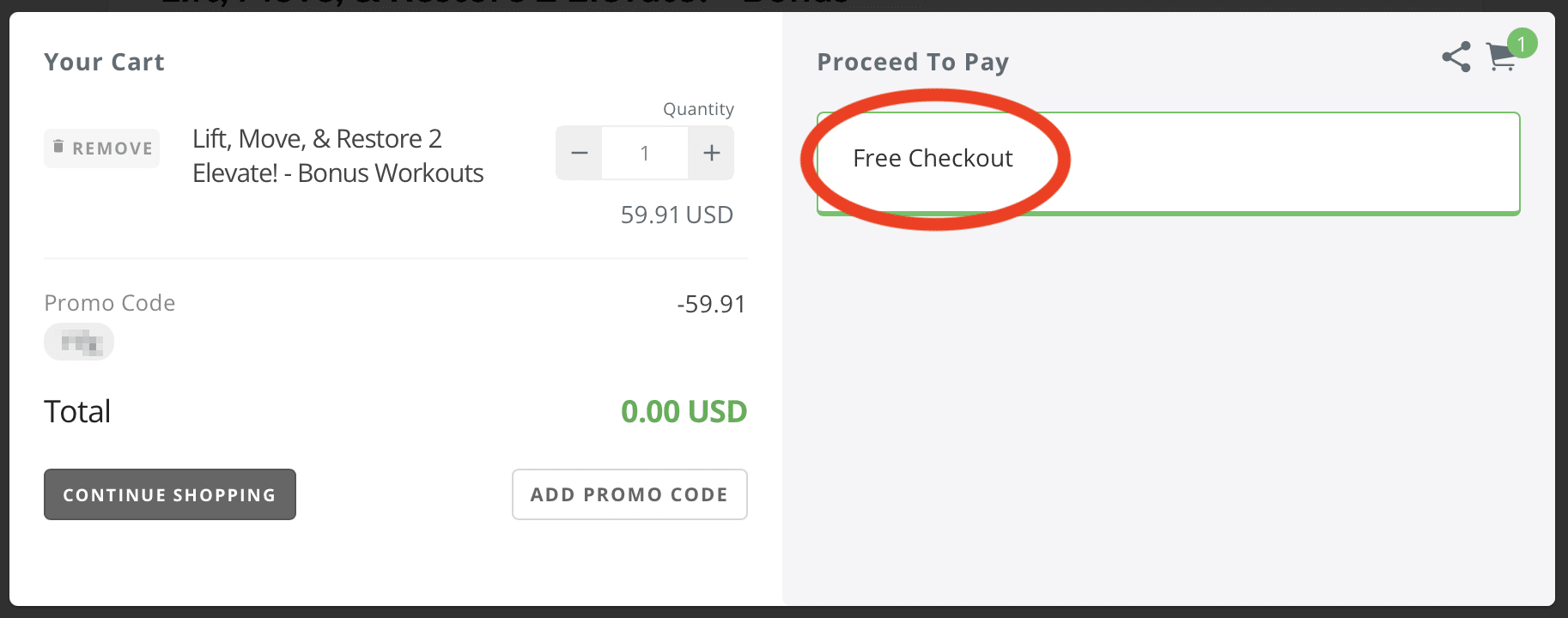Click the applied promo code chip
Screen dimensions: 1568x618
coord(79,342)
